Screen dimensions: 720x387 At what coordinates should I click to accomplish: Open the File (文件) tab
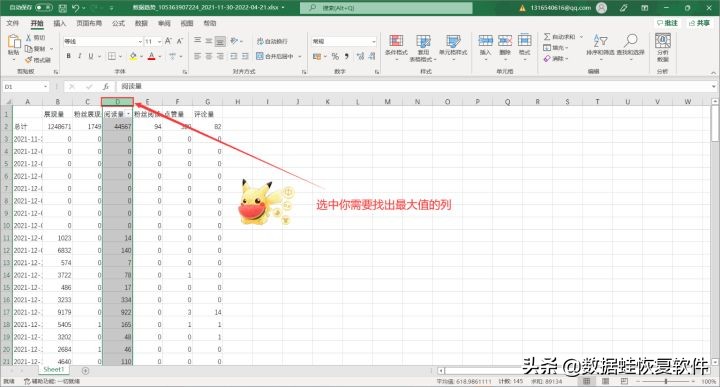[12, 23]
